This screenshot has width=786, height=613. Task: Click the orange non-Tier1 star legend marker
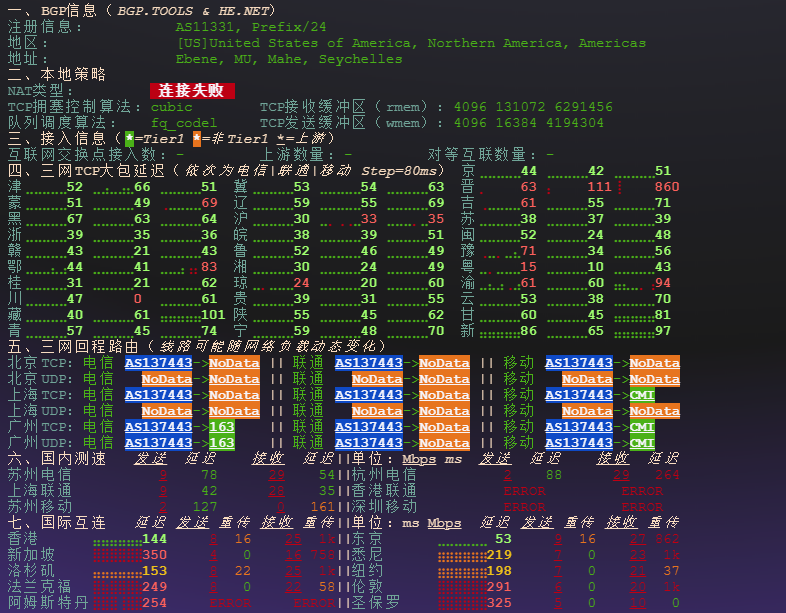tap(197, 139)
